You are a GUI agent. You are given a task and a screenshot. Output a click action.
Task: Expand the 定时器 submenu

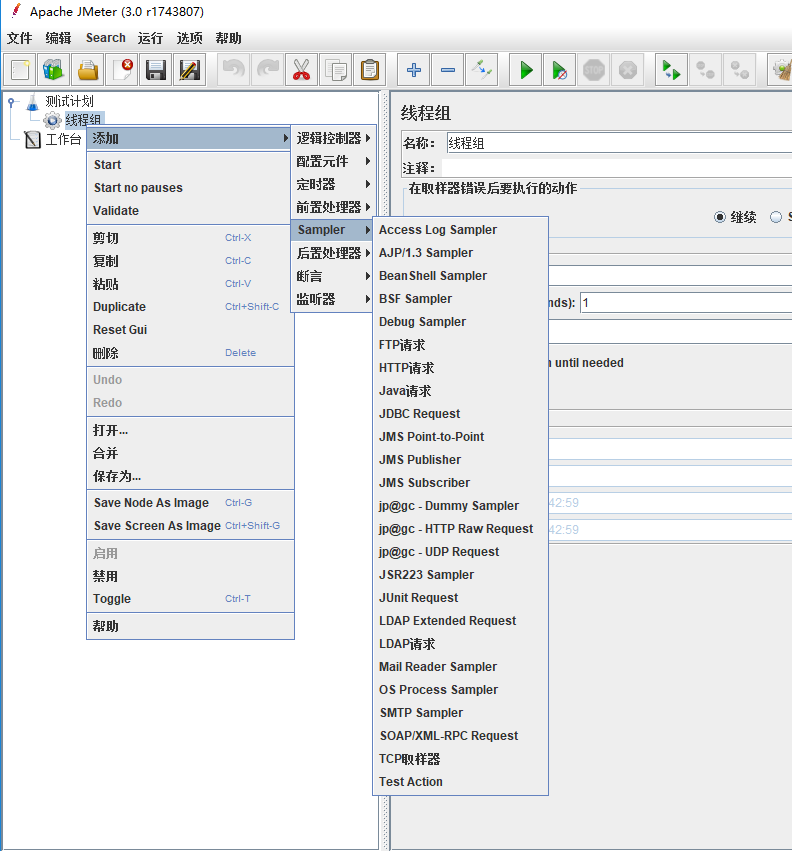click(333, 184)
